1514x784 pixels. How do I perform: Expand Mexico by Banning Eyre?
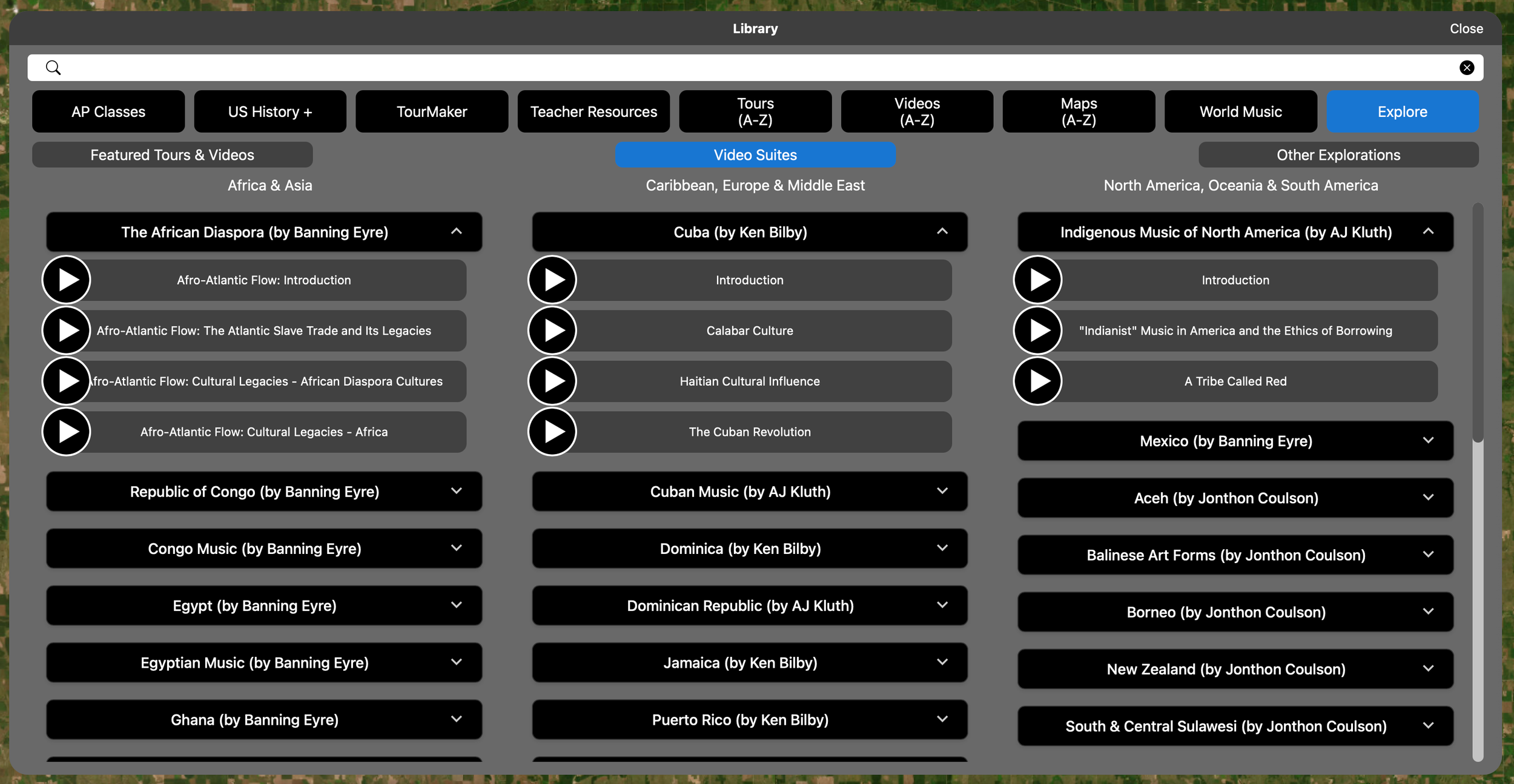[1428, 441]
